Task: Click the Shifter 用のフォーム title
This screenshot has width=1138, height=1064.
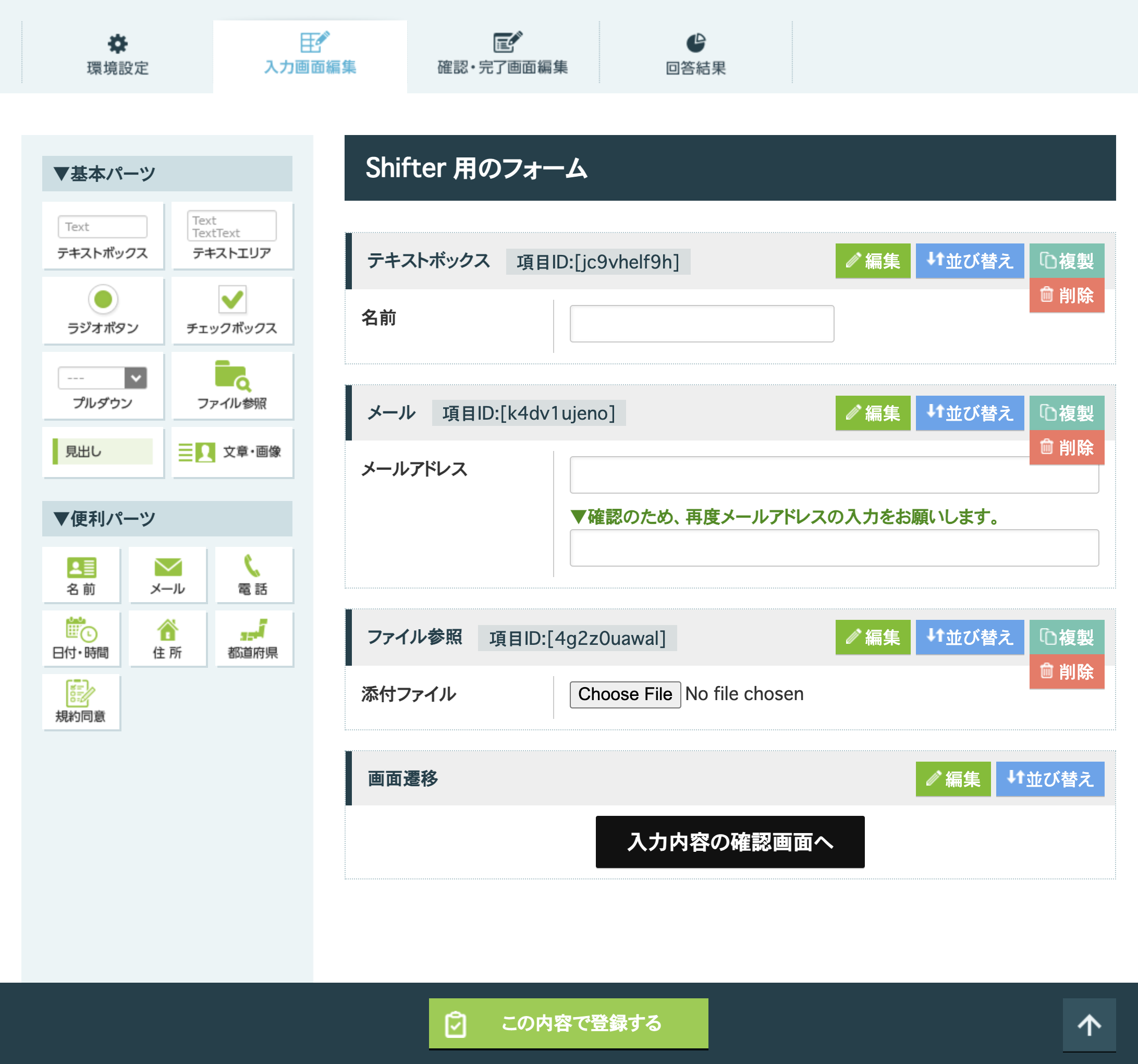Action: click(x=476, y=168)
